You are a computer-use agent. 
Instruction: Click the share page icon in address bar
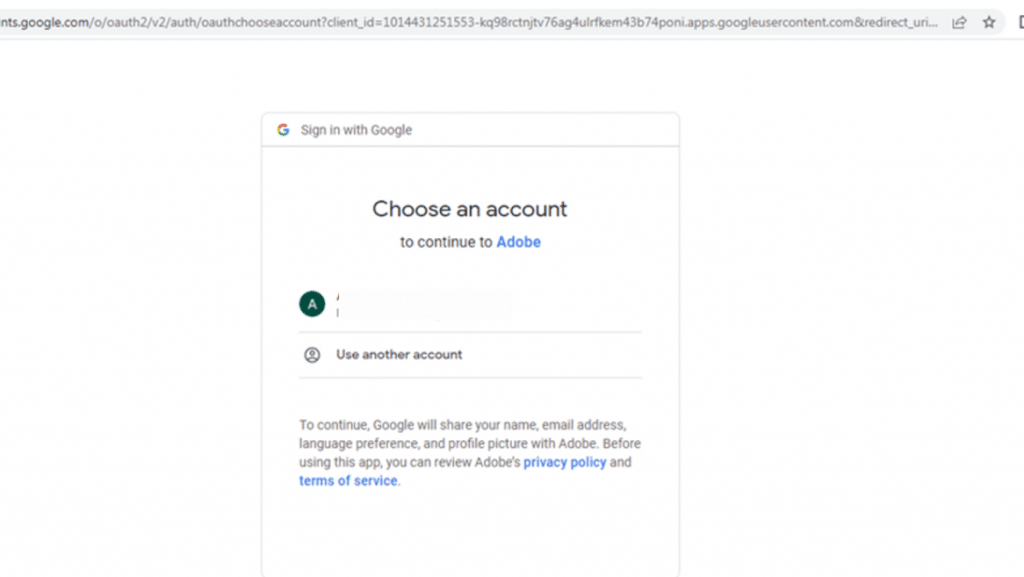coord(959,23)
